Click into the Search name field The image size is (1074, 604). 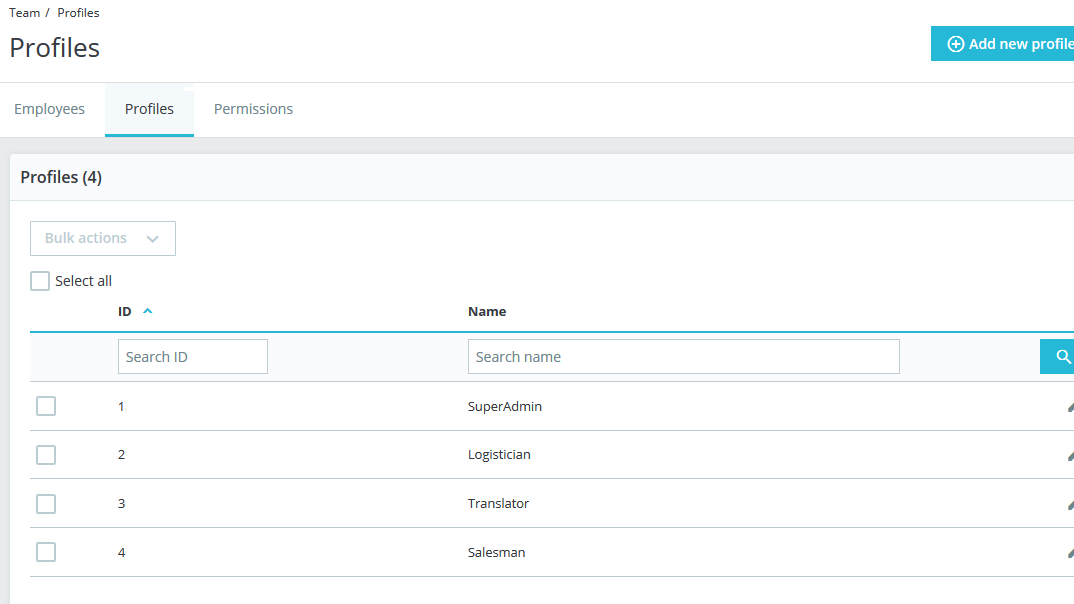pos(683,357)
